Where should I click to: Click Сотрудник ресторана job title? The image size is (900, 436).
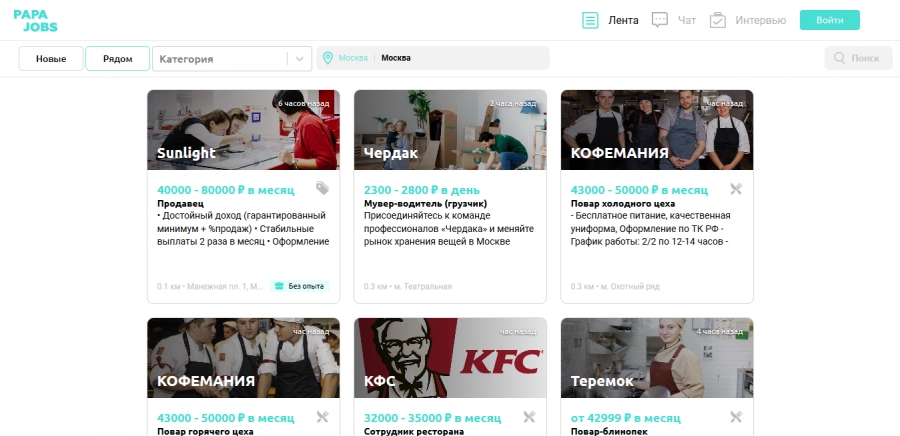pyautogui.click(x=414, y=431)
